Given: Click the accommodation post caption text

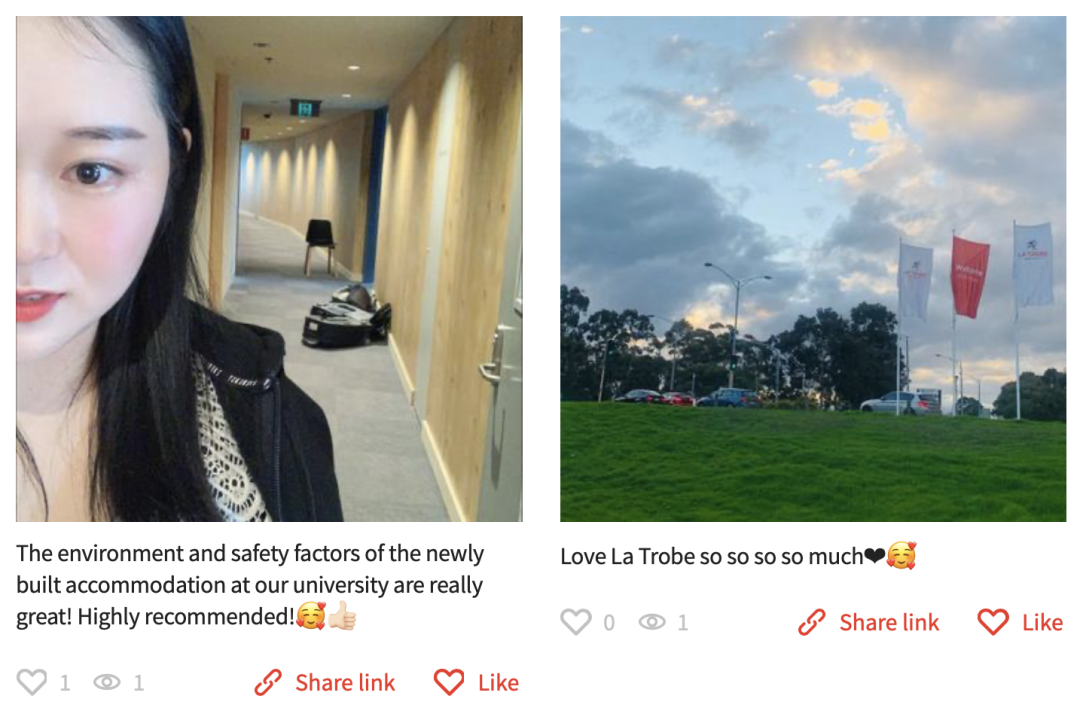Looking at the screenshot, I should click(x=250, y=585).
